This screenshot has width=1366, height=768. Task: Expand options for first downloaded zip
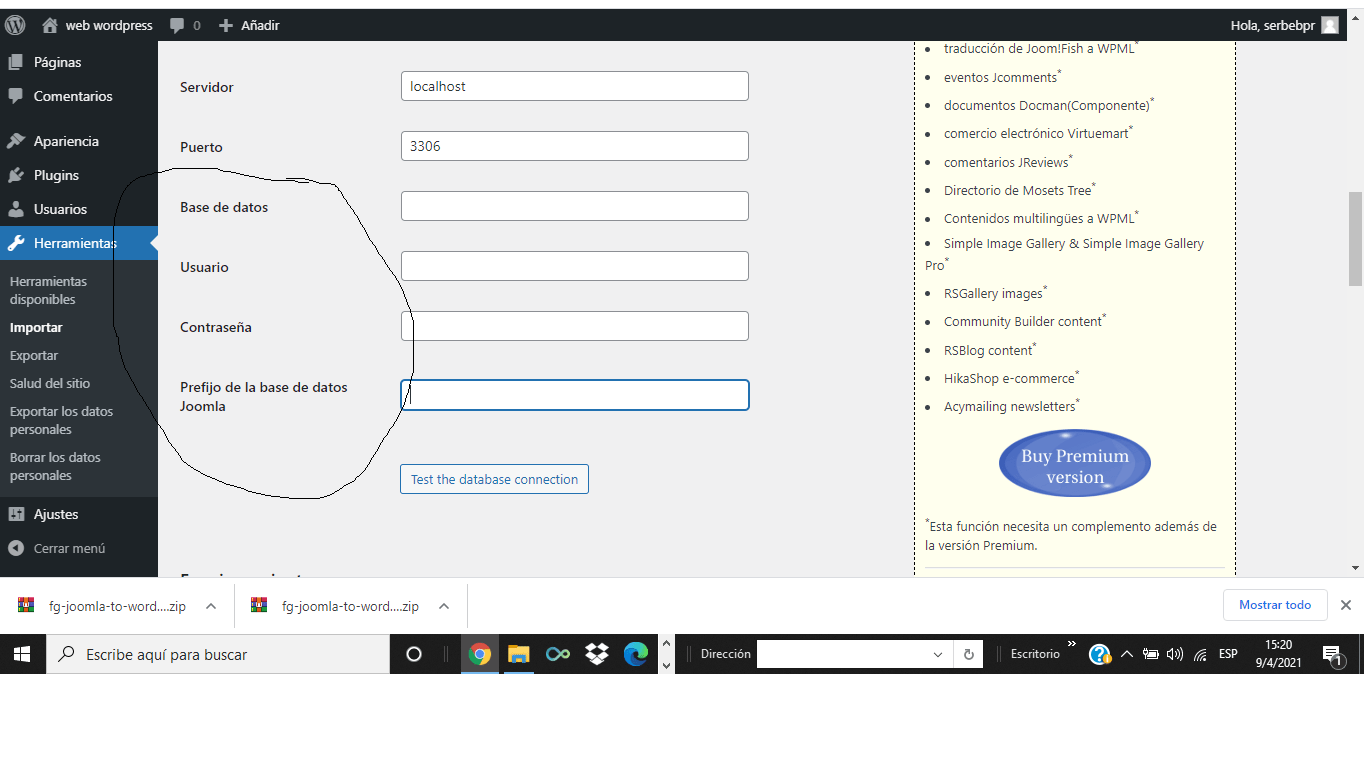(x=211, y=606)
